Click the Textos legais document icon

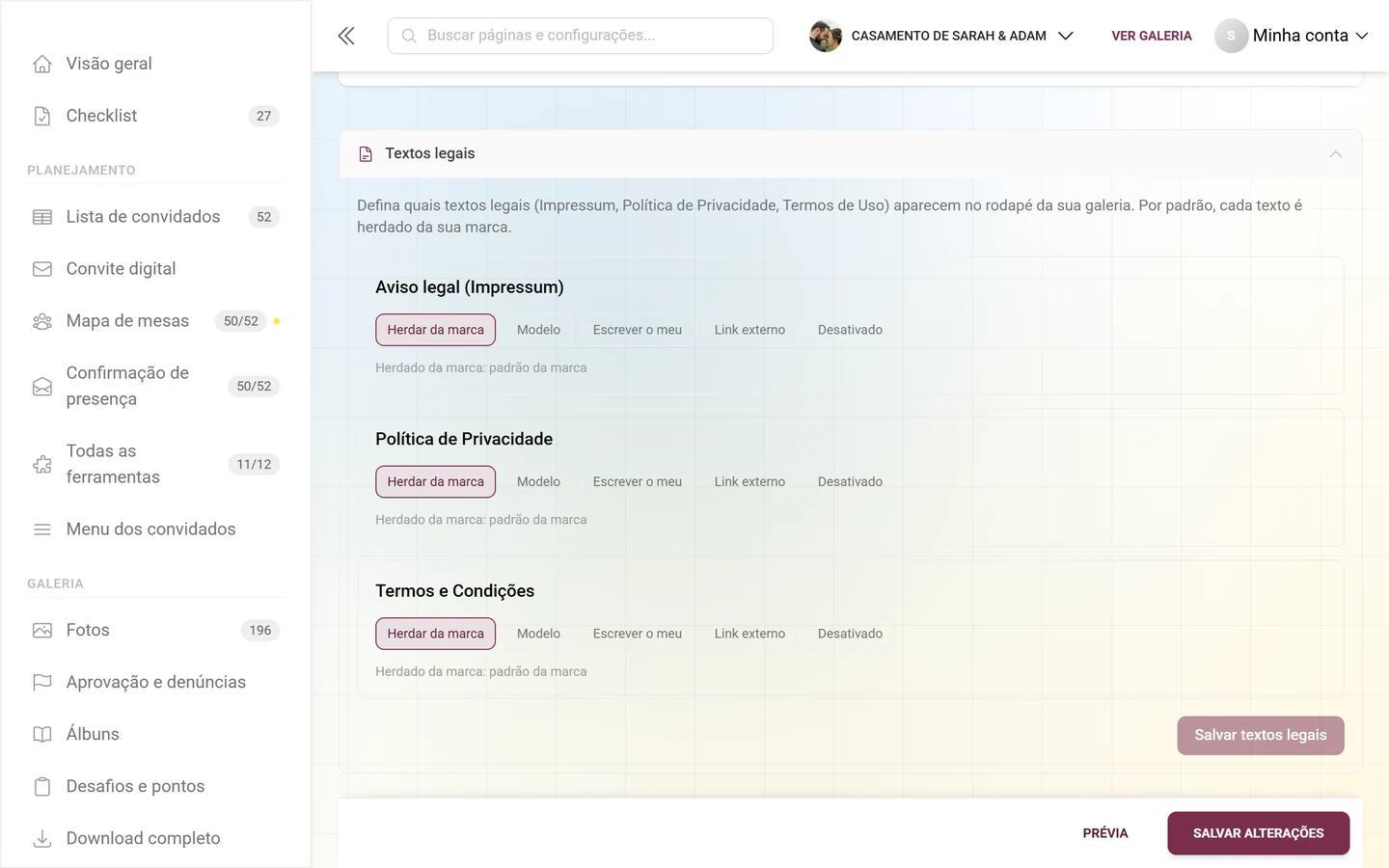(366, 154)
